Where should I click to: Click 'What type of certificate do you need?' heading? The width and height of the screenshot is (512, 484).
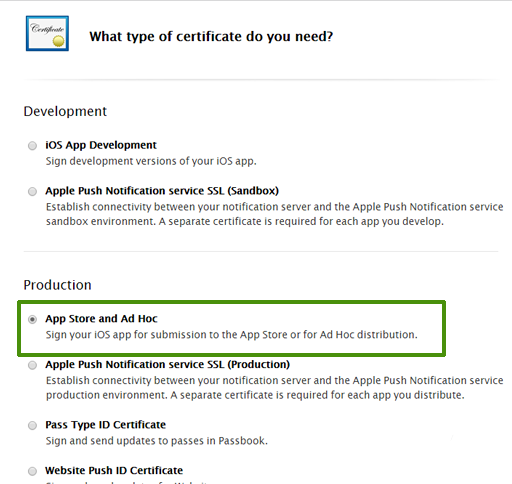click(x=211, y=36)
